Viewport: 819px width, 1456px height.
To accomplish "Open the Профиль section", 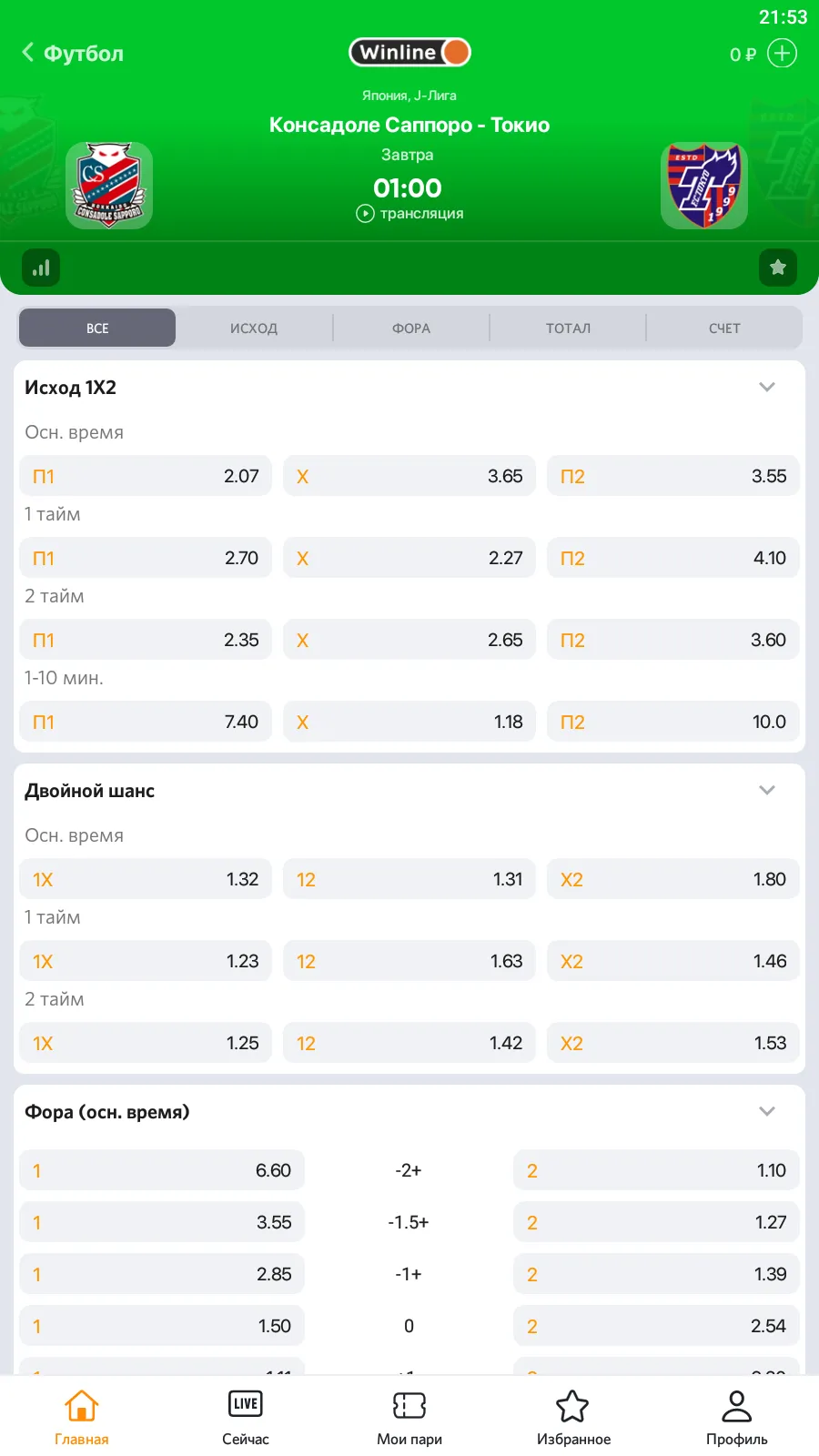I will tap(737, 1418).
